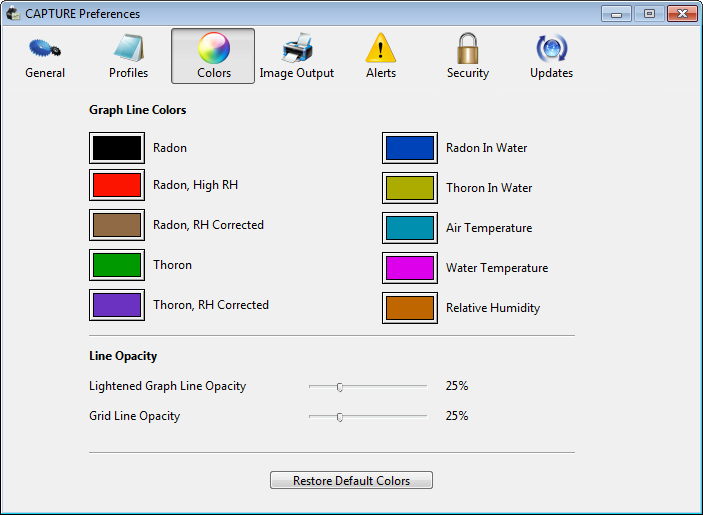Open the Alerts tab
703x515 pixels.
point(381,56)
